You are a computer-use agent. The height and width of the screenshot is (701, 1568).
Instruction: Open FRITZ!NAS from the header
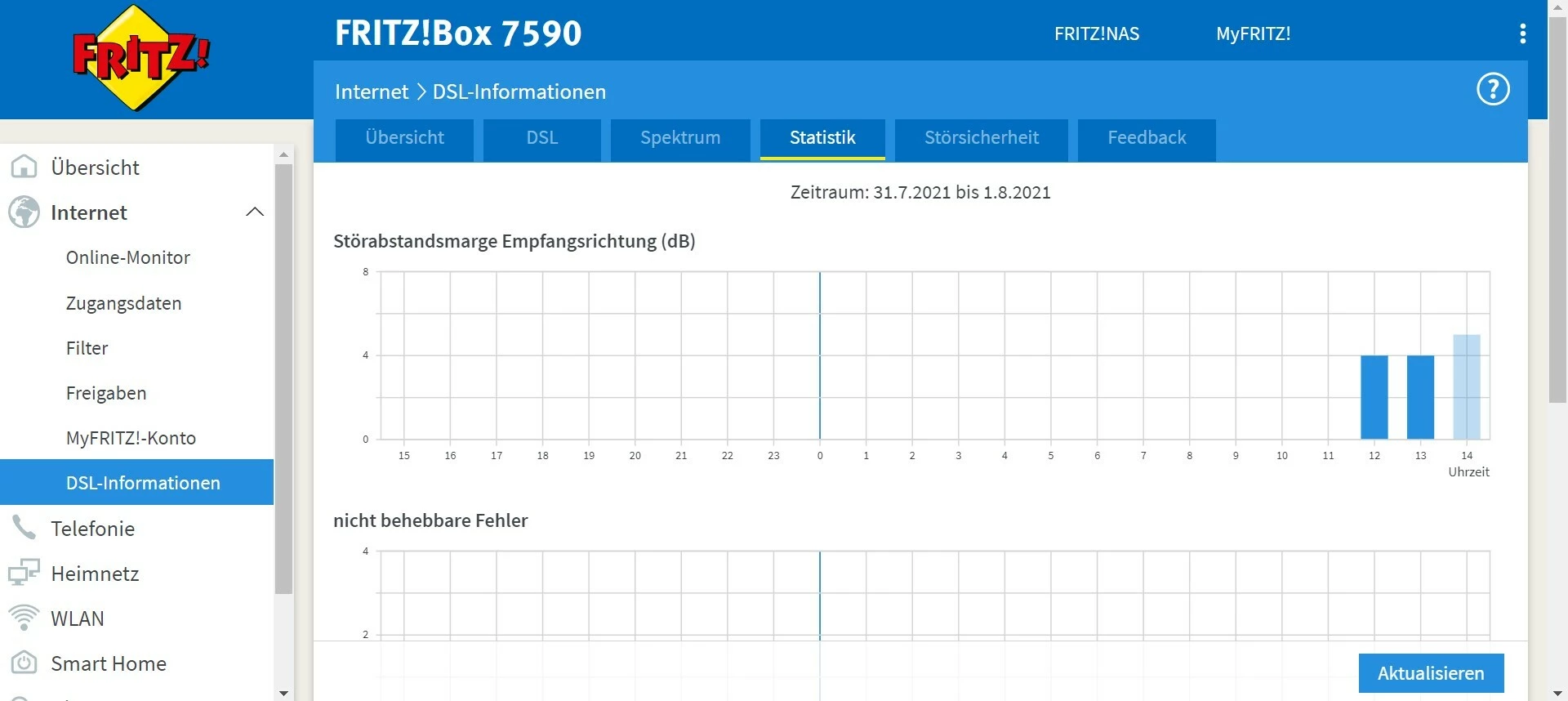tap(1097, 33)
